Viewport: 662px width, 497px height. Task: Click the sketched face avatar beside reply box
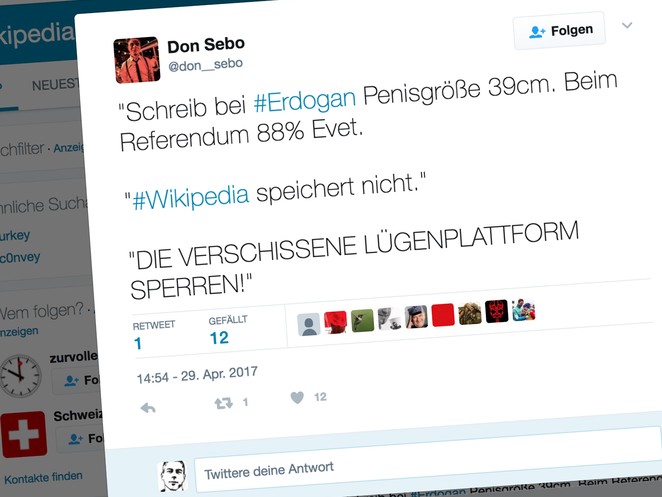point(173,476)
